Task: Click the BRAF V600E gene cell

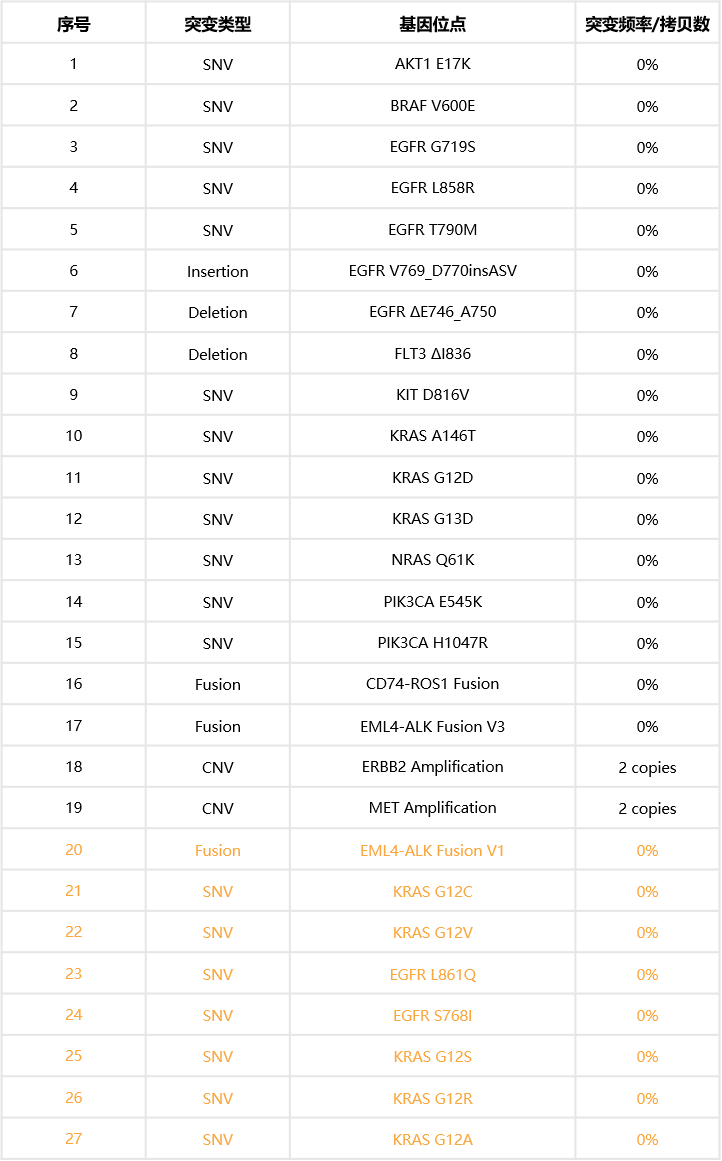Action: (x=432, y=106)
